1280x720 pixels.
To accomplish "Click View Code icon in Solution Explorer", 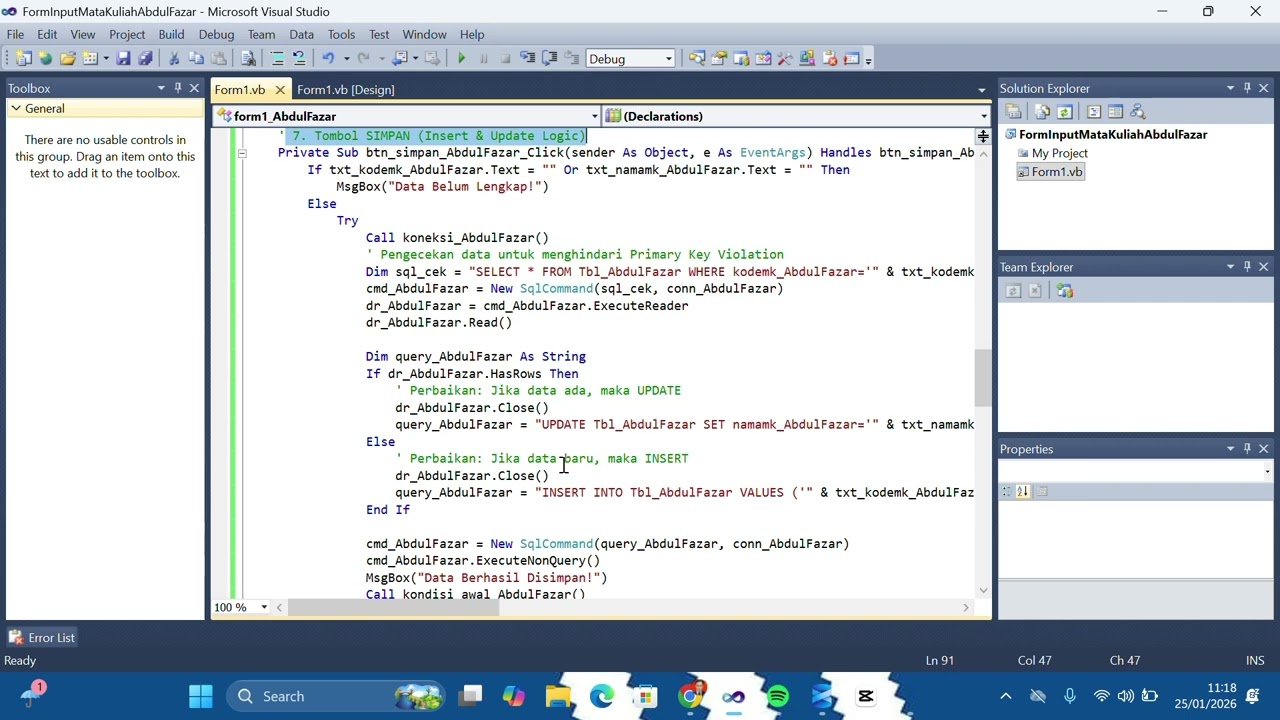I will (1093, 112).
